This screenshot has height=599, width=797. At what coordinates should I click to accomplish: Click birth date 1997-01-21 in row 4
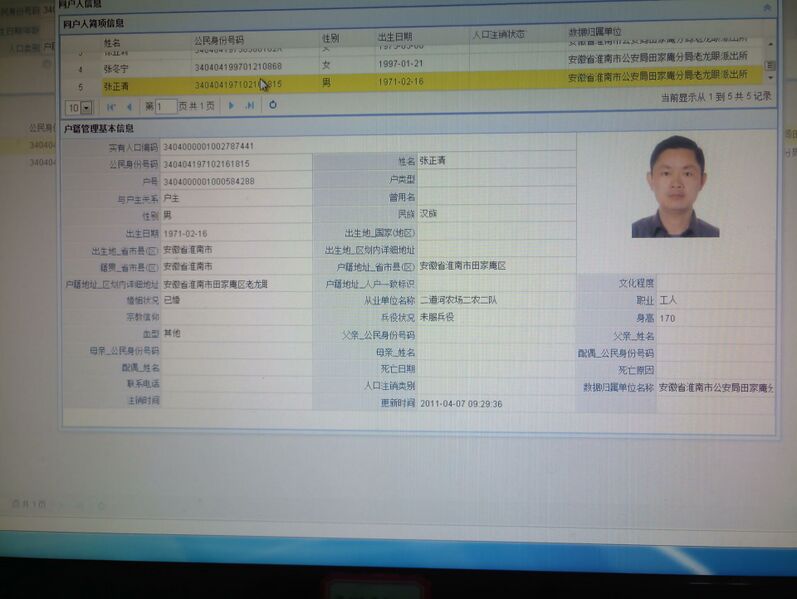401,64
